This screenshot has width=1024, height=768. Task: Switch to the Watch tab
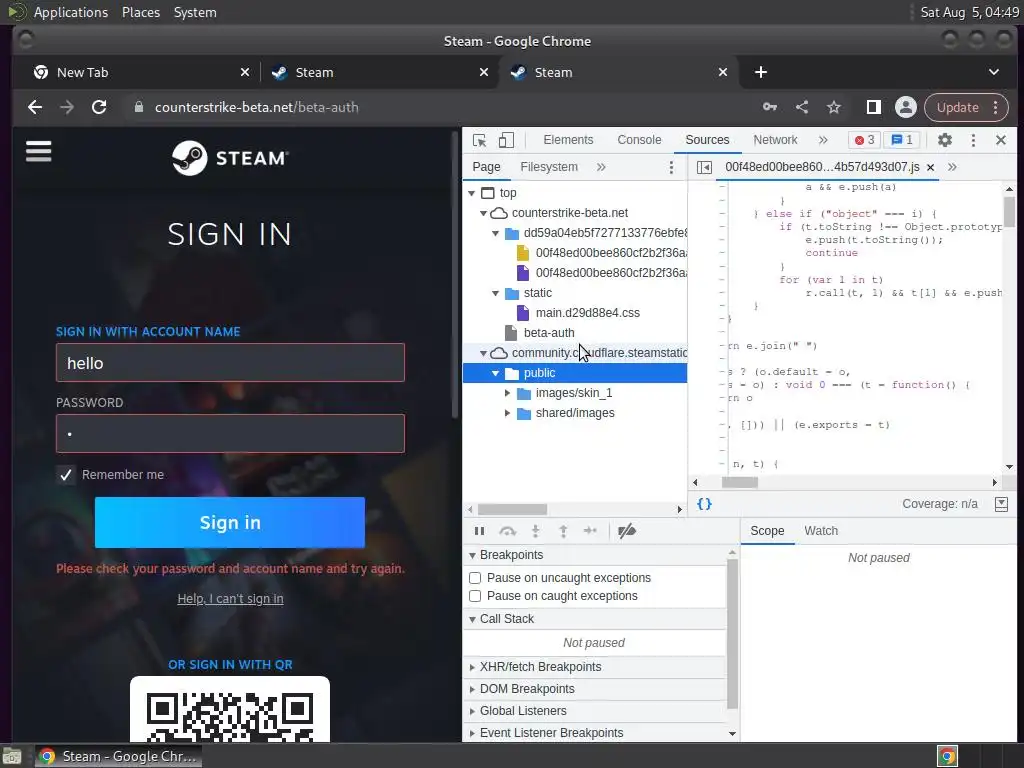click(821, 531)
